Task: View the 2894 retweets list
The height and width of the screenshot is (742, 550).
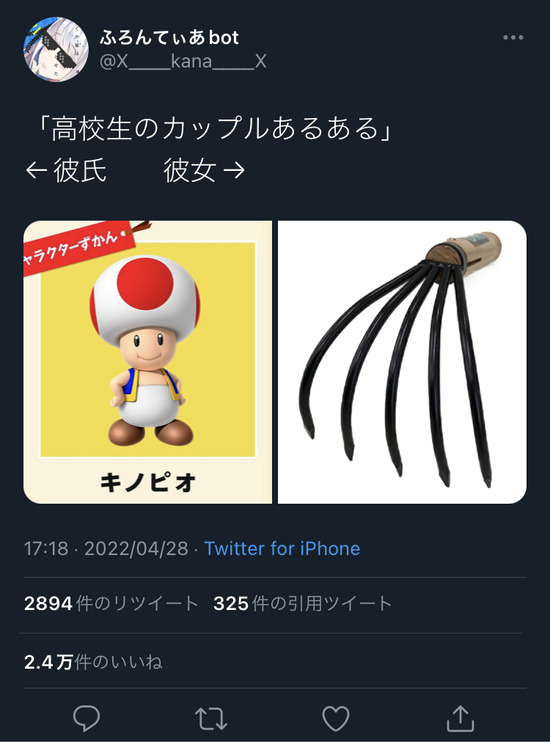Action: tap(111, 603)
